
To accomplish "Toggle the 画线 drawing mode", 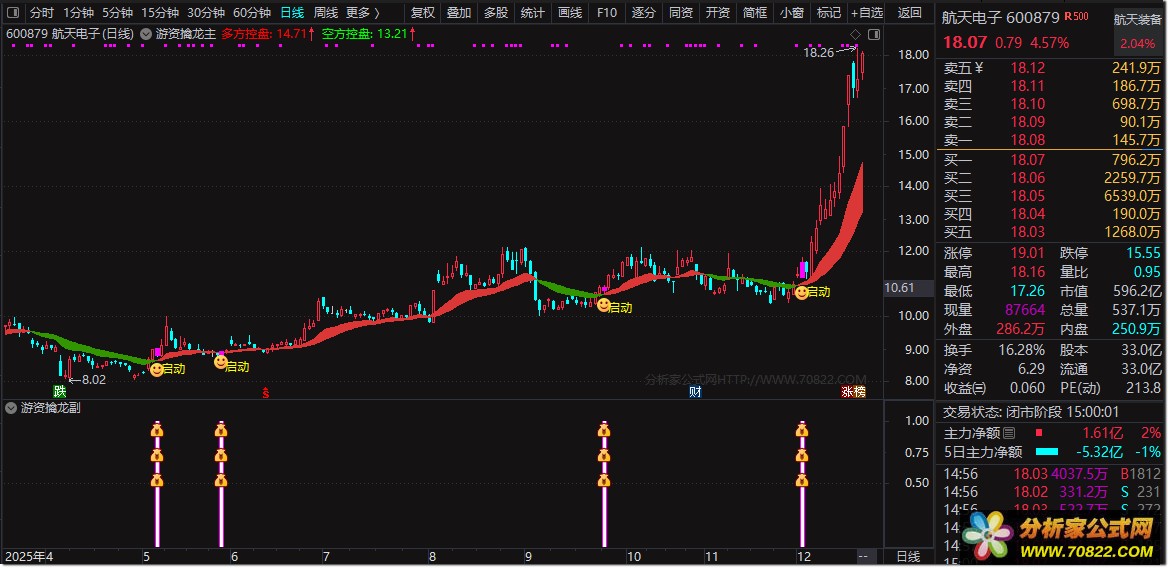I will click(x=569, y=13).
